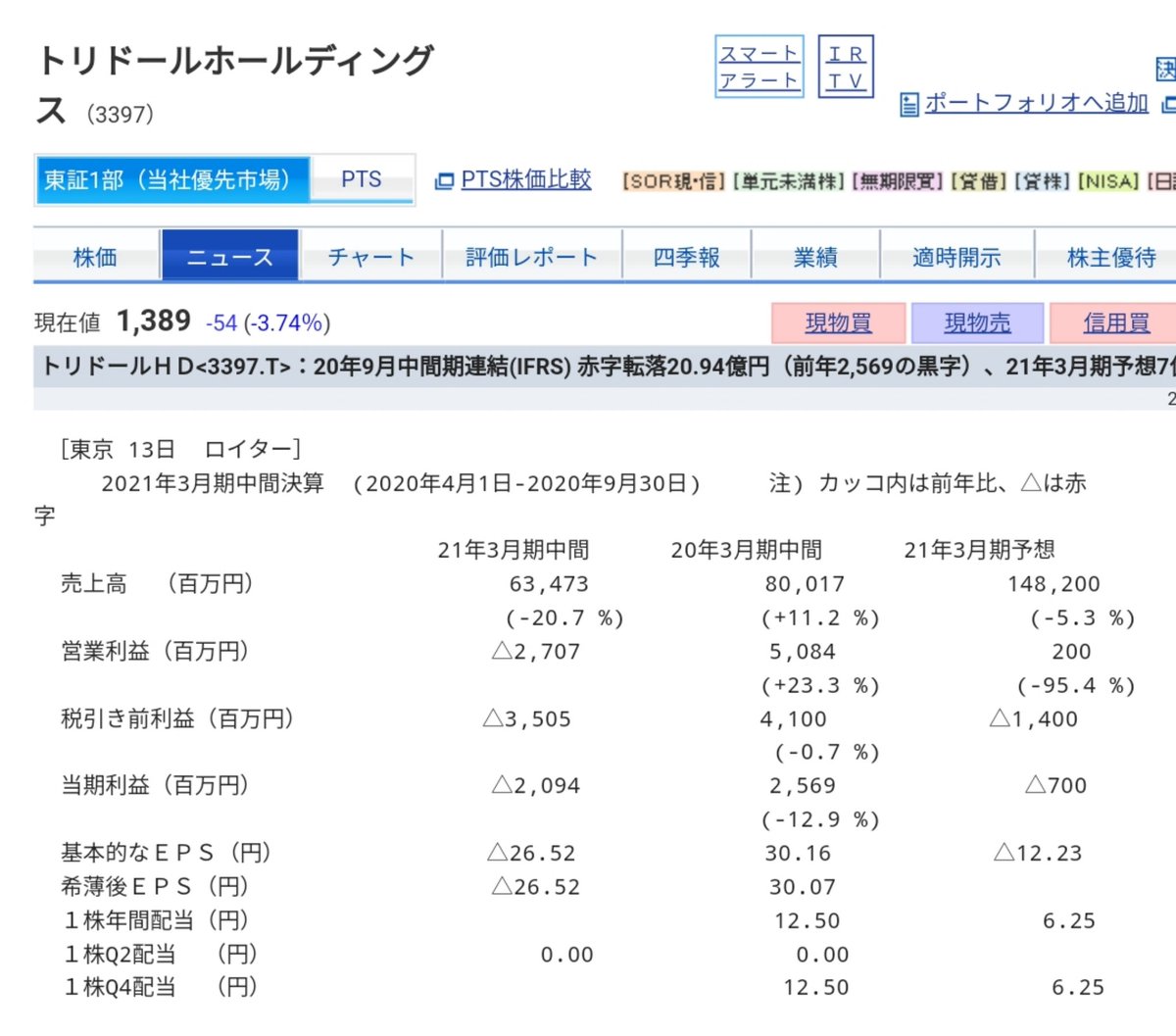
Task: Open the 株価 tab
Action: [x=95, y=257]
